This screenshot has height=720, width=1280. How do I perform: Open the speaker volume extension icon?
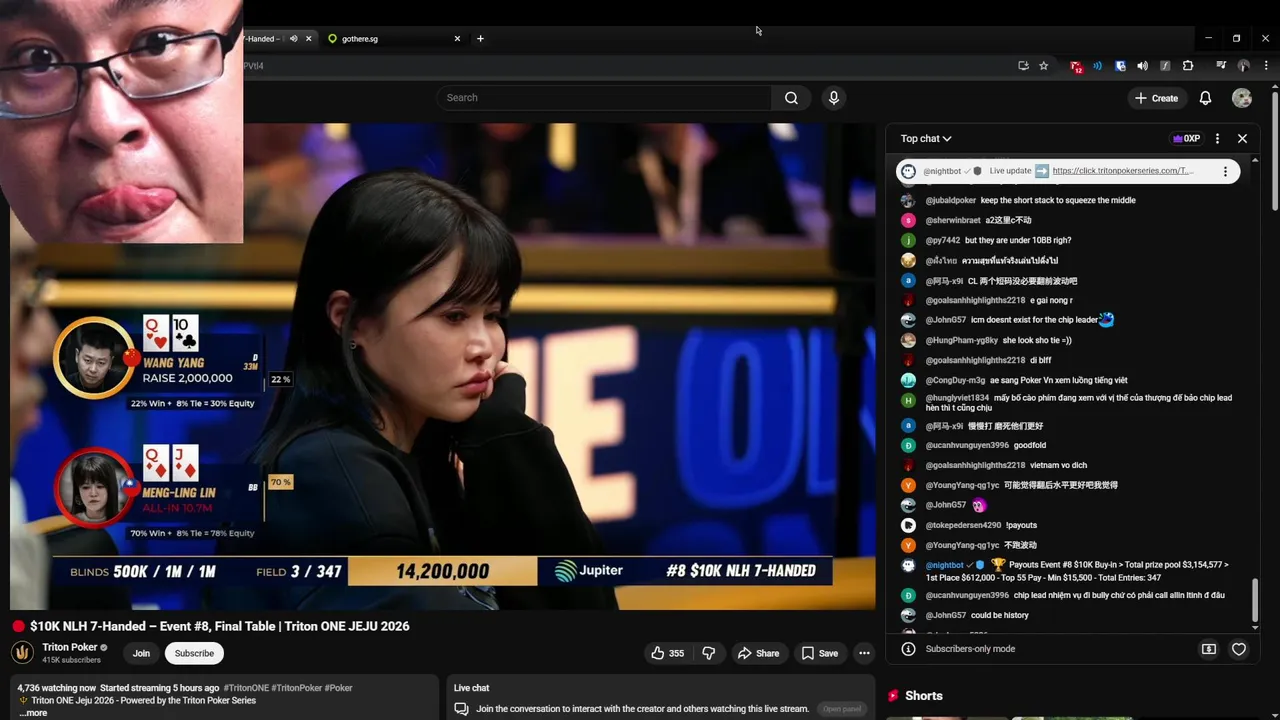1142,66
